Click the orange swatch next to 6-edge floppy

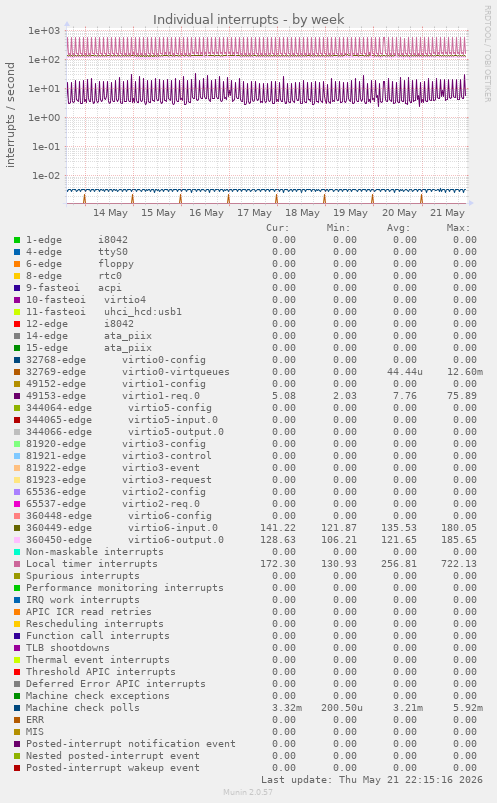point(17,264)
